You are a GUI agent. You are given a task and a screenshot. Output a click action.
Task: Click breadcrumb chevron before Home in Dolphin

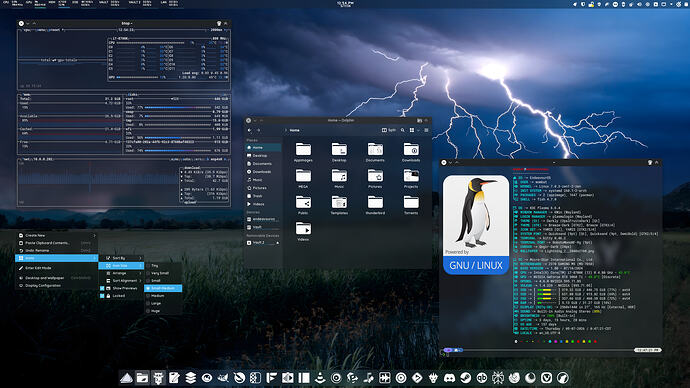tap(286, 130)
